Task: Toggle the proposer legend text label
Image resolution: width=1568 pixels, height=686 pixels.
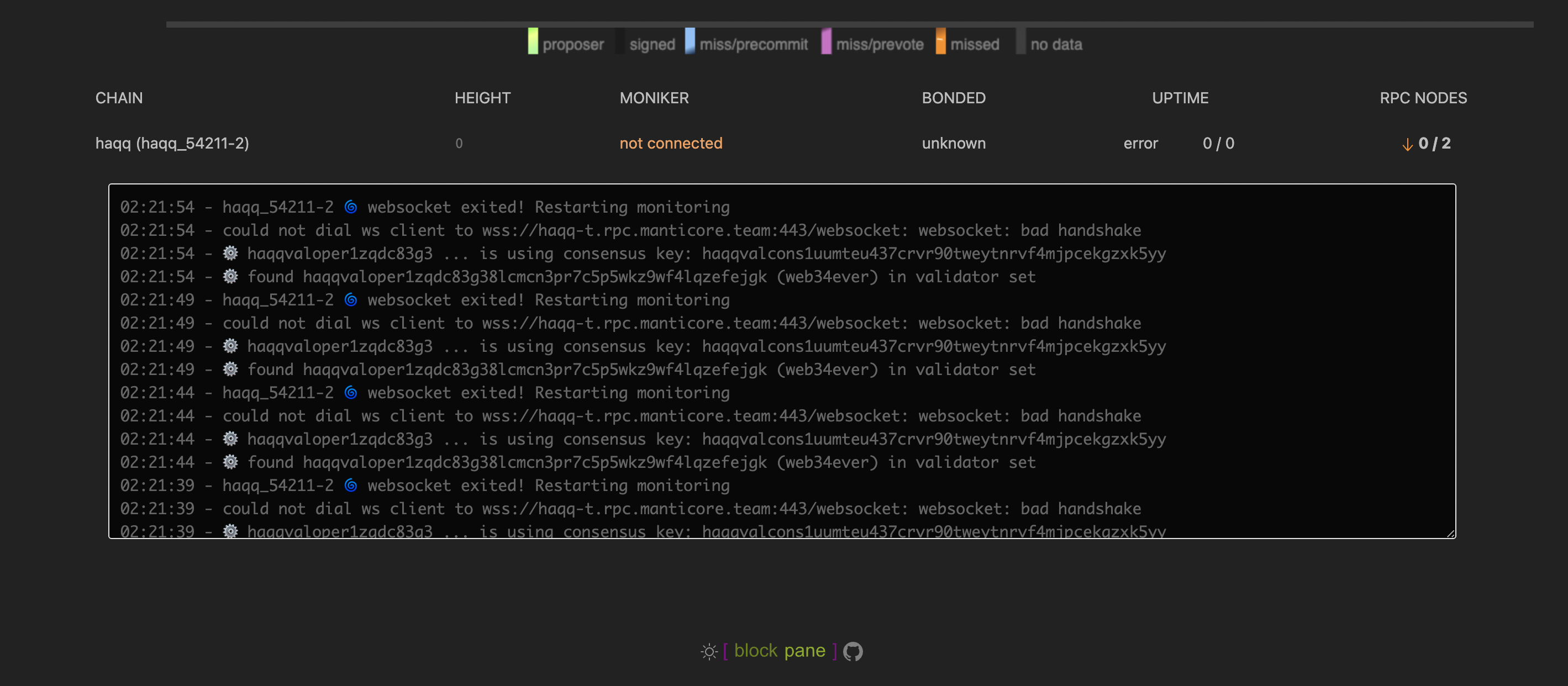Action: [x=573, y=44]
